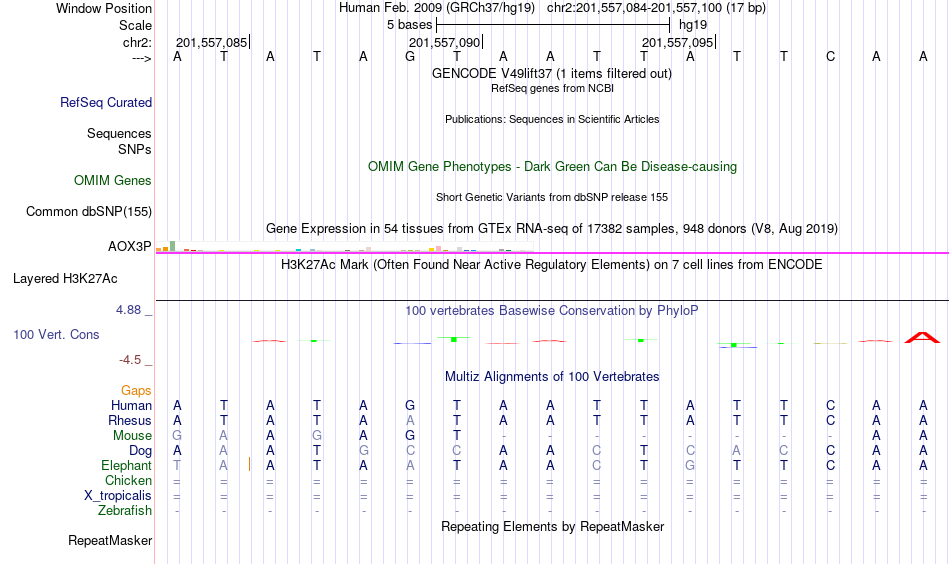Click the GENCODE V49lift37 track title

click(552, 73)
